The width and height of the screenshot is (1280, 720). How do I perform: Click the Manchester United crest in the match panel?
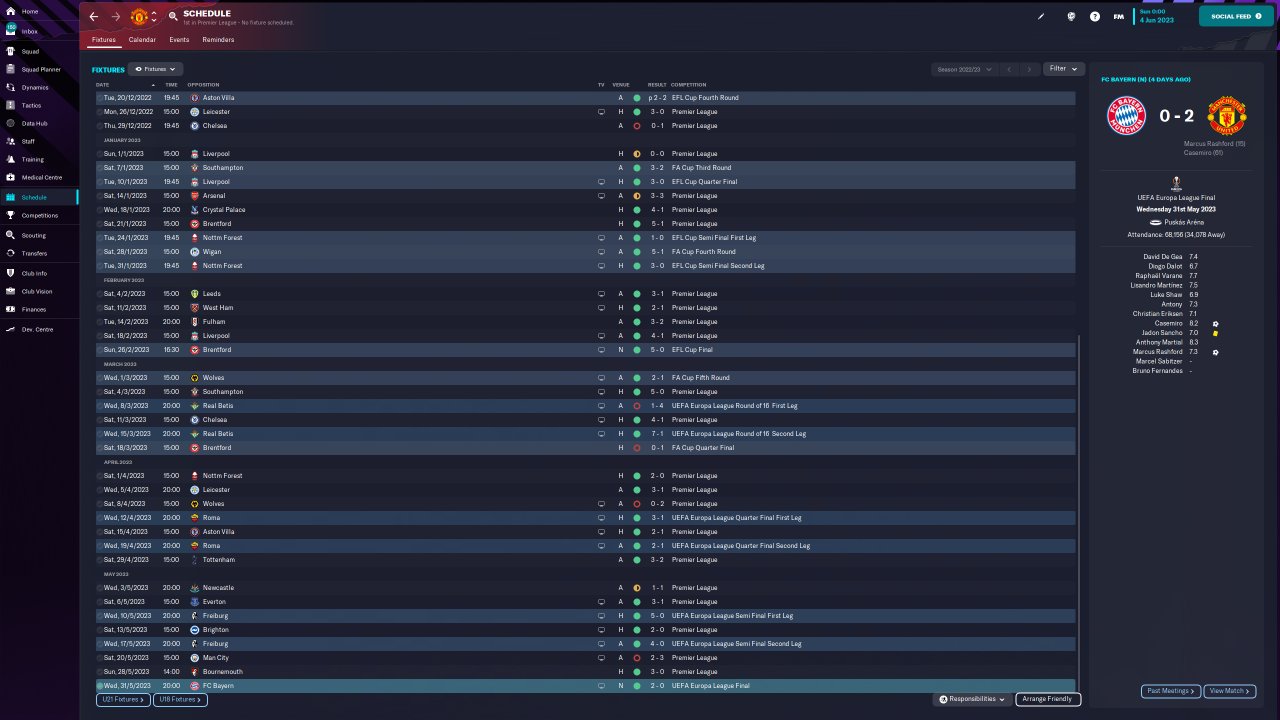pos(1226,116)
